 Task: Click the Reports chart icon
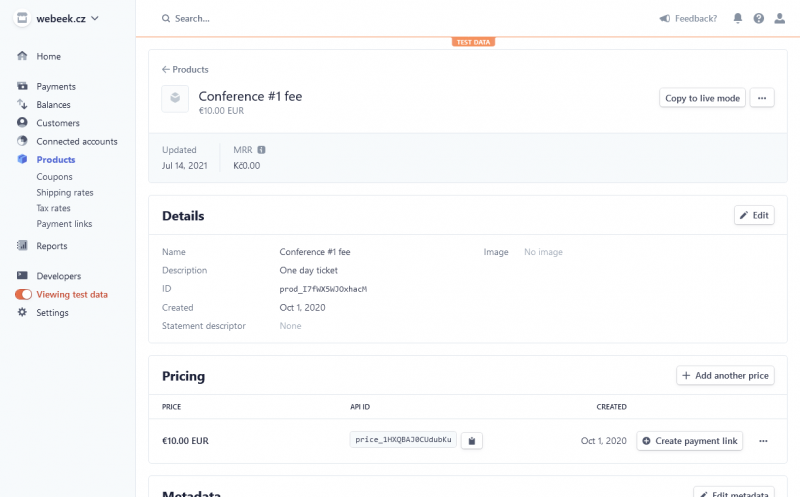[22, 245]
